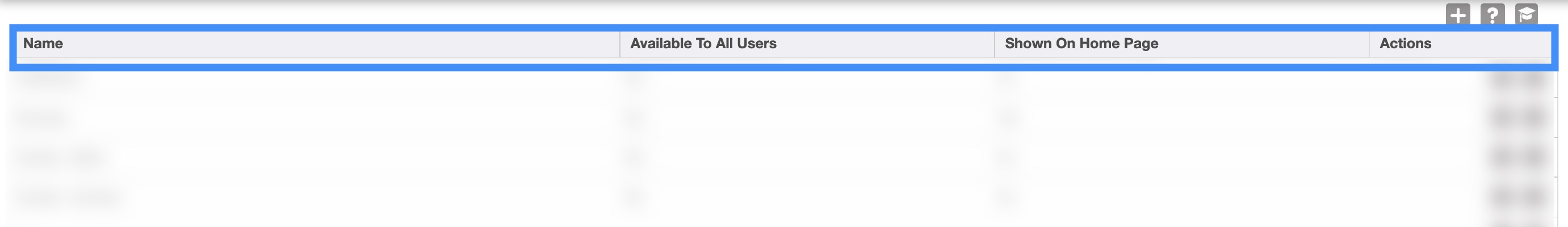Open help via the question mark icon

(1492, 15)
